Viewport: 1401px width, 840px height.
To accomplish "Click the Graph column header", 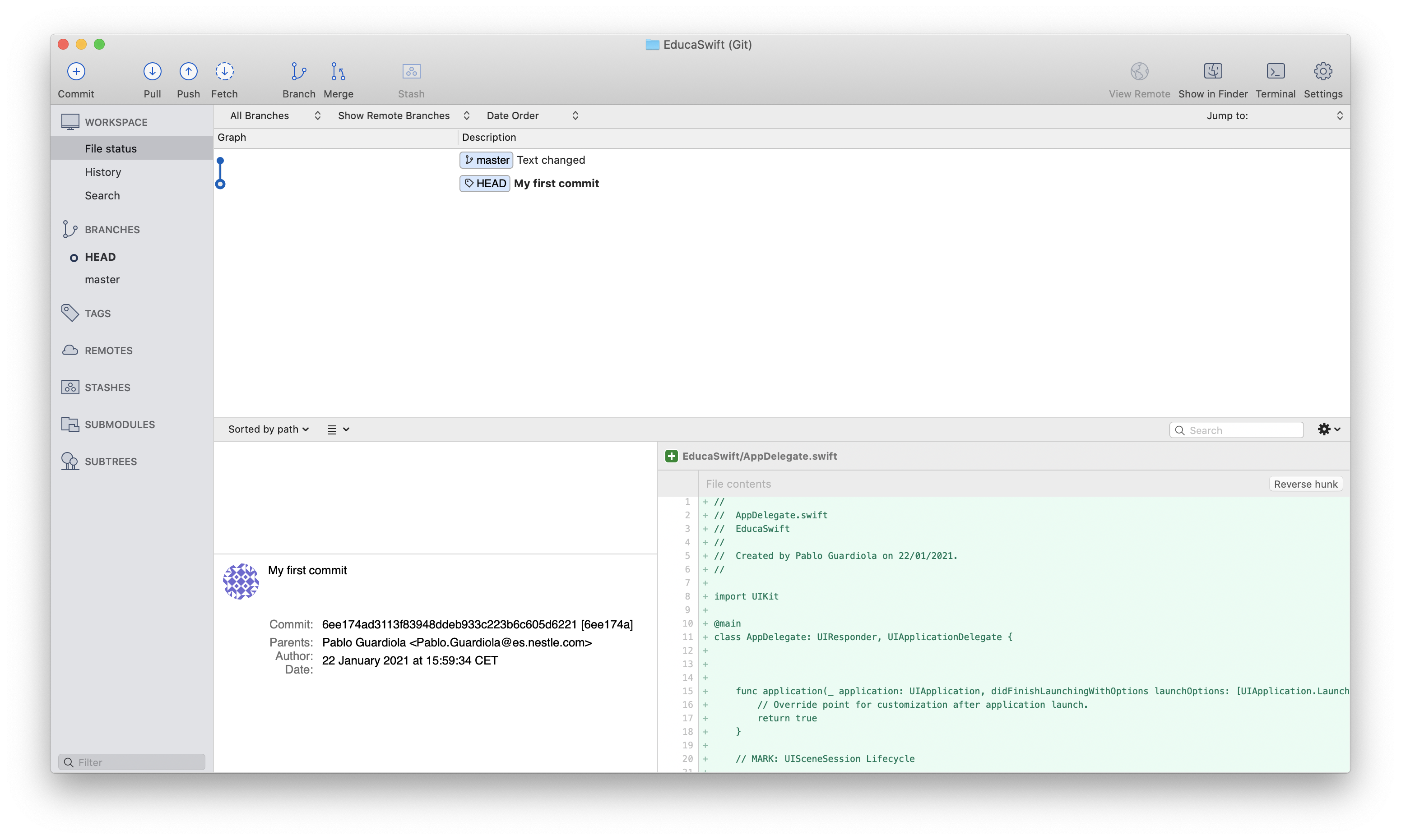I will (x=335, y=137).
